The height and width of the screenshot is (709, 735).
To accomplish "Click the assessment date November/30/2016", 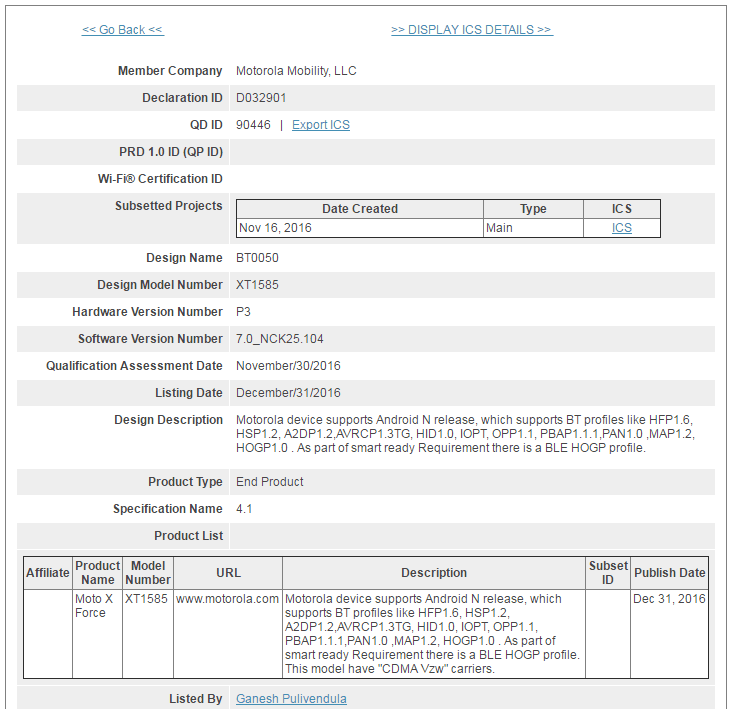I will 288,366.
